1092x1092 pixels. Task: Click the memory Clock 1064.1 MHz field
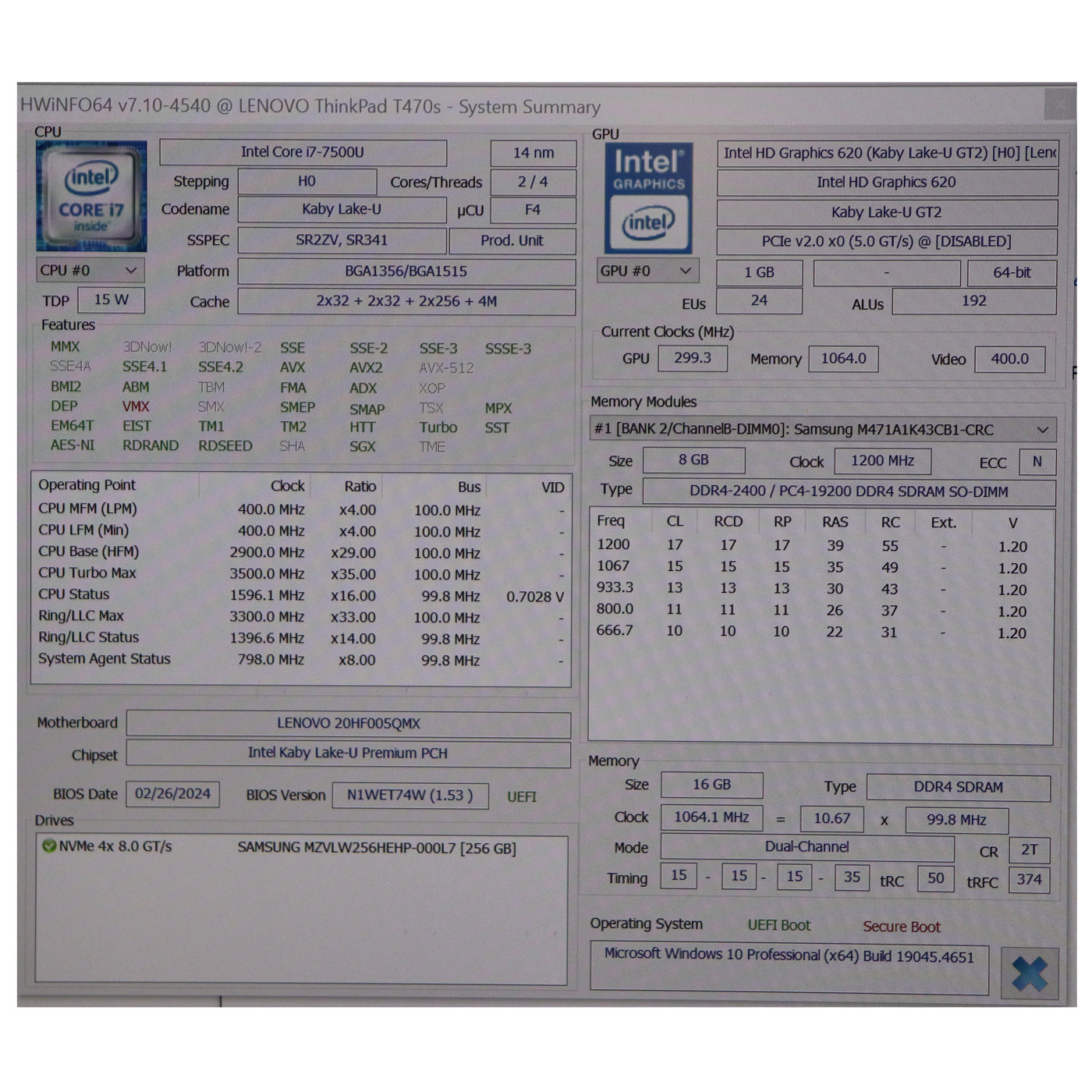pyautogui.click(x=711, y=817)
